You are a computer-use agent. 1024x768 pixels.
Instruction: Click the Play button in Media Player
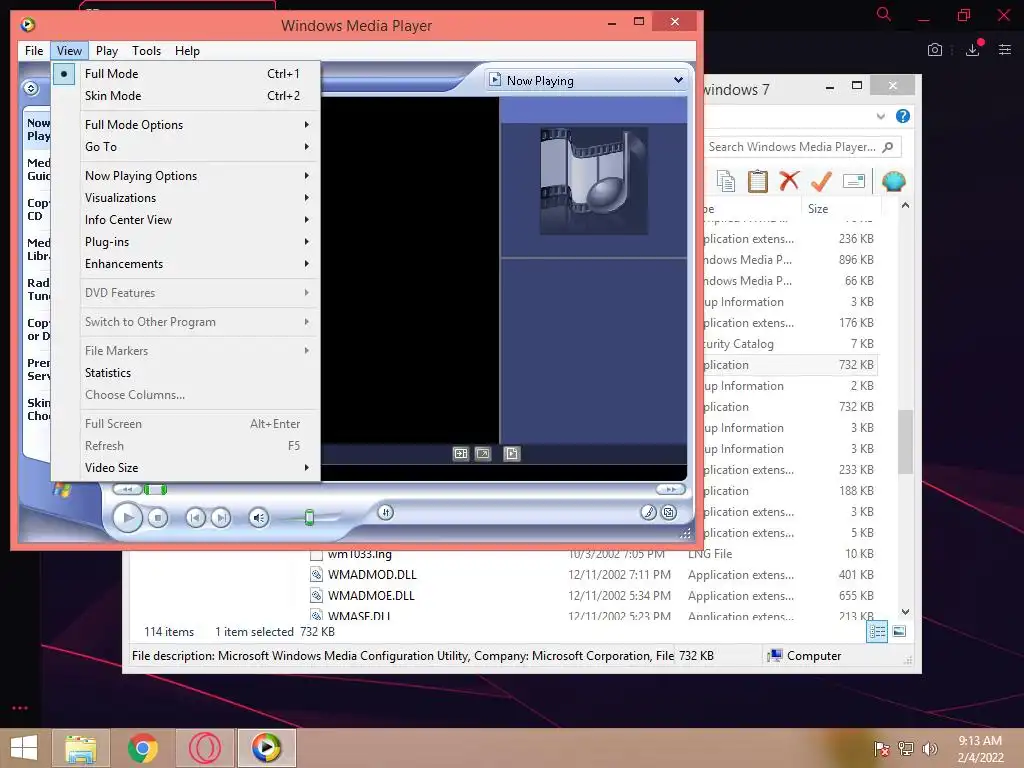[x=127, y=518]
